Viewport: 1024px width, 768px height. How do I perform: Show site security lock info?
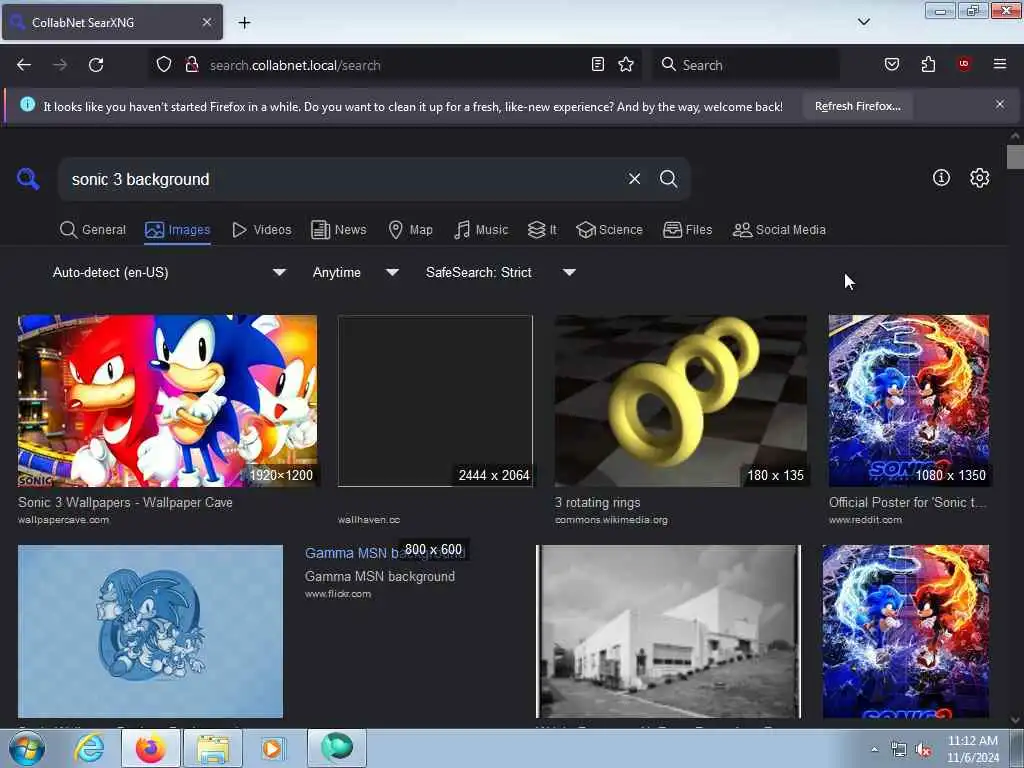coord(191,64)
